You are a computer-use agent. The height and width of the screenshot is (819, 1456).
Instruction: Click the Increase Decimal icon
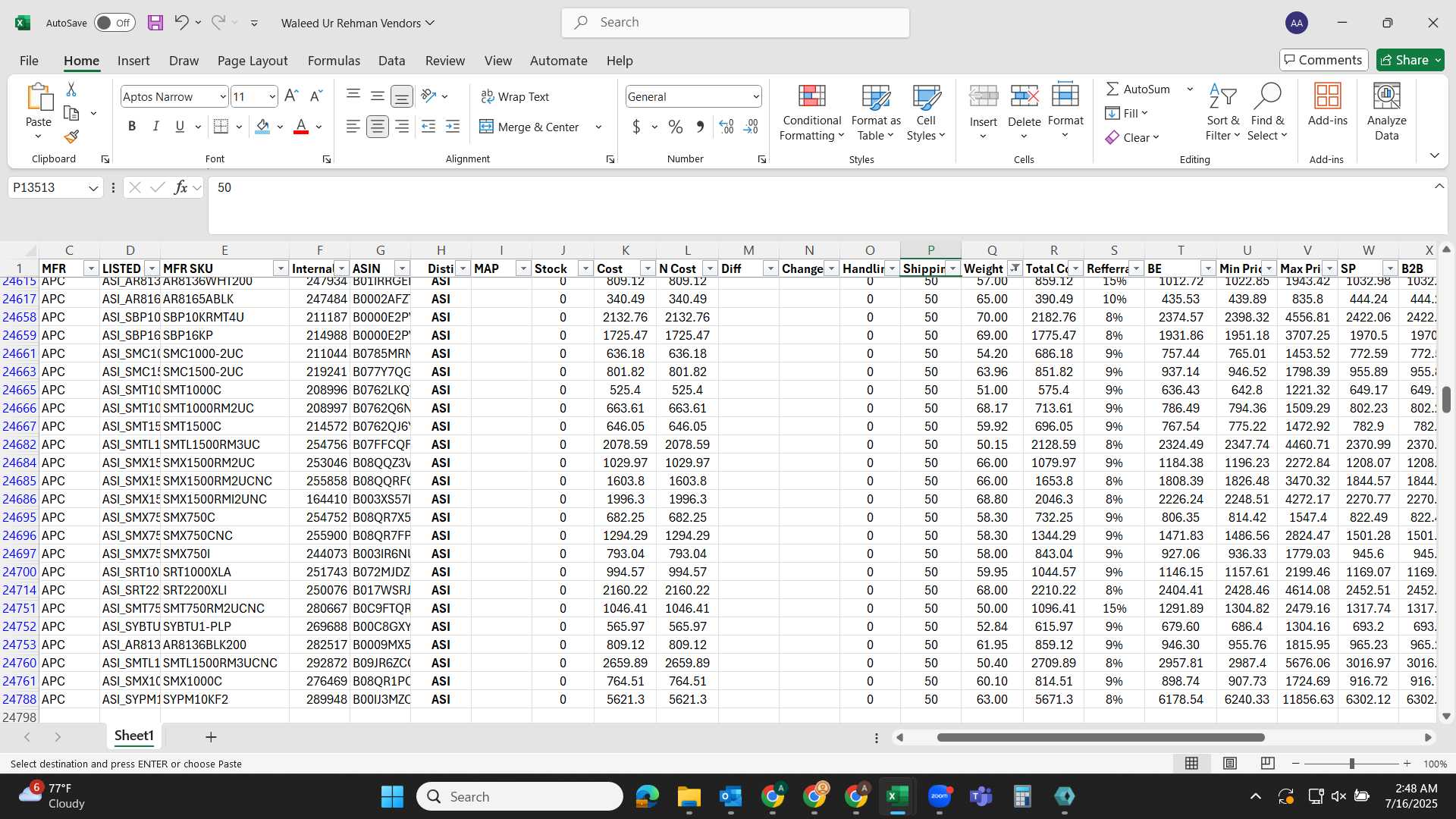pos(726,127)
